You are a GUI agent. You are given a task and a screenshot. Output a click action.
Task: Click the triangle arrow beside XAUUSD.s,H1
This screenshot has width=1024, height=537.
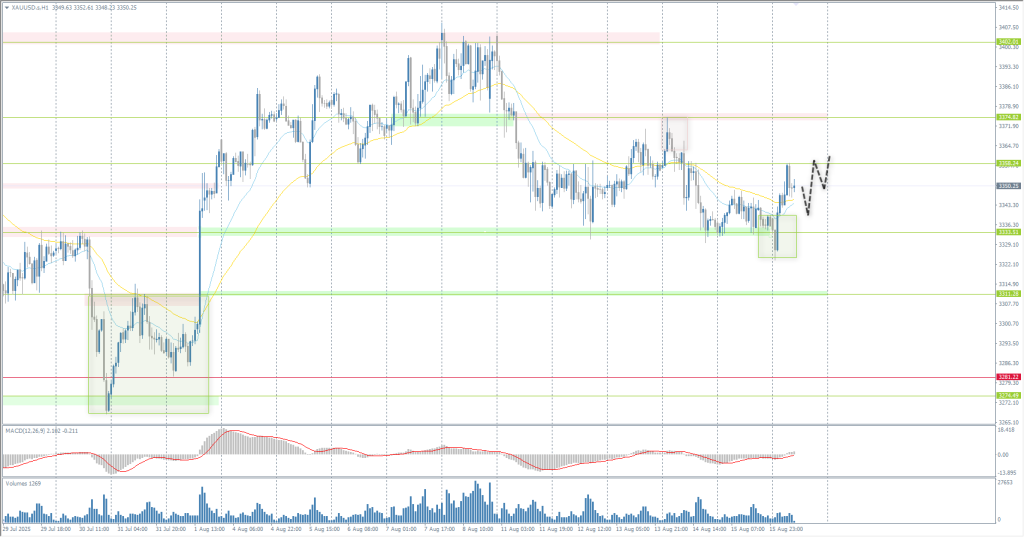6,7
